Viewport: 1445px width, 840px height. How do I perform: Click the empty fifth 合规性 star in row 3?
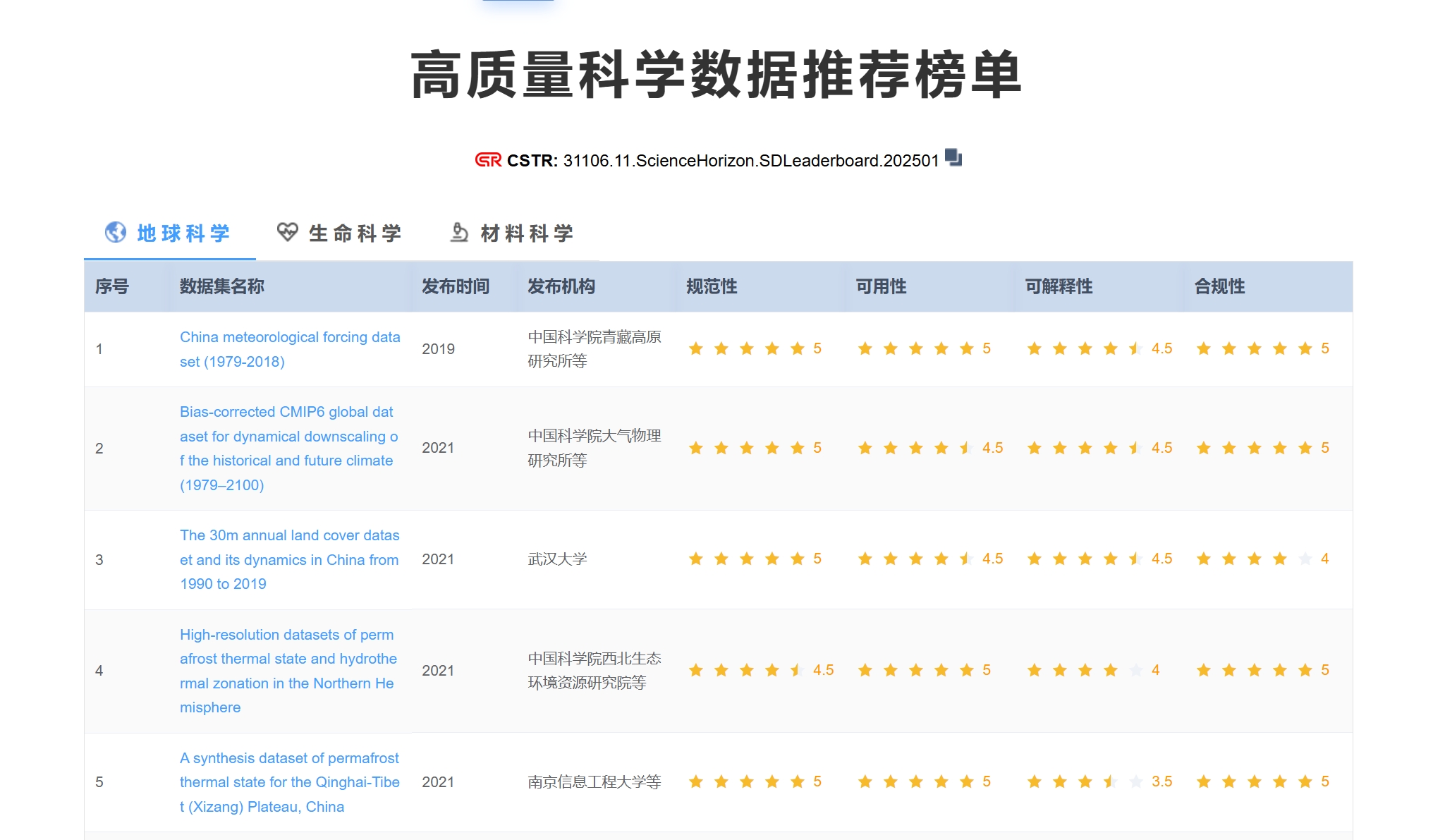(x=1305, y=559)
